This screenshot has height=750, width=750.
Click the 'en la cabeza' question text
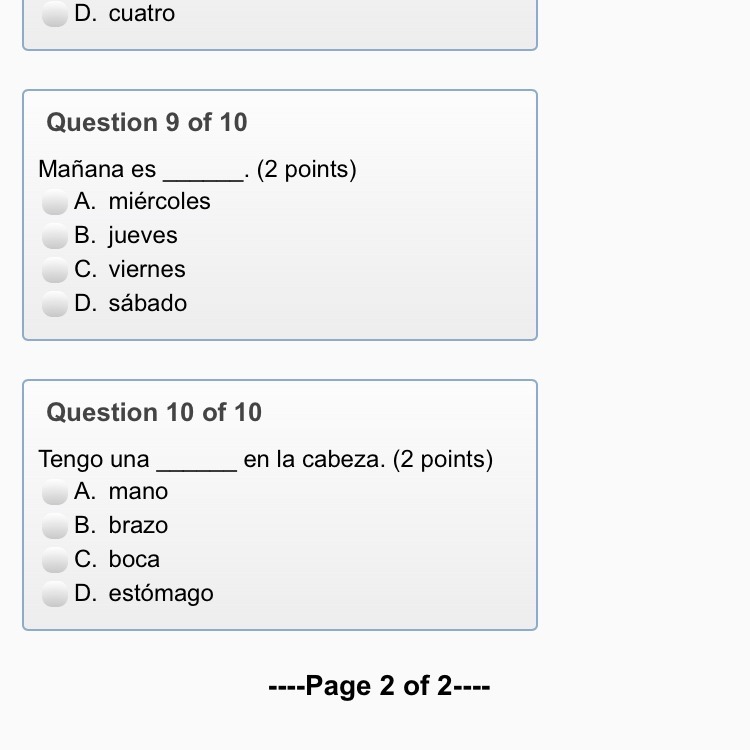point(314,459)
